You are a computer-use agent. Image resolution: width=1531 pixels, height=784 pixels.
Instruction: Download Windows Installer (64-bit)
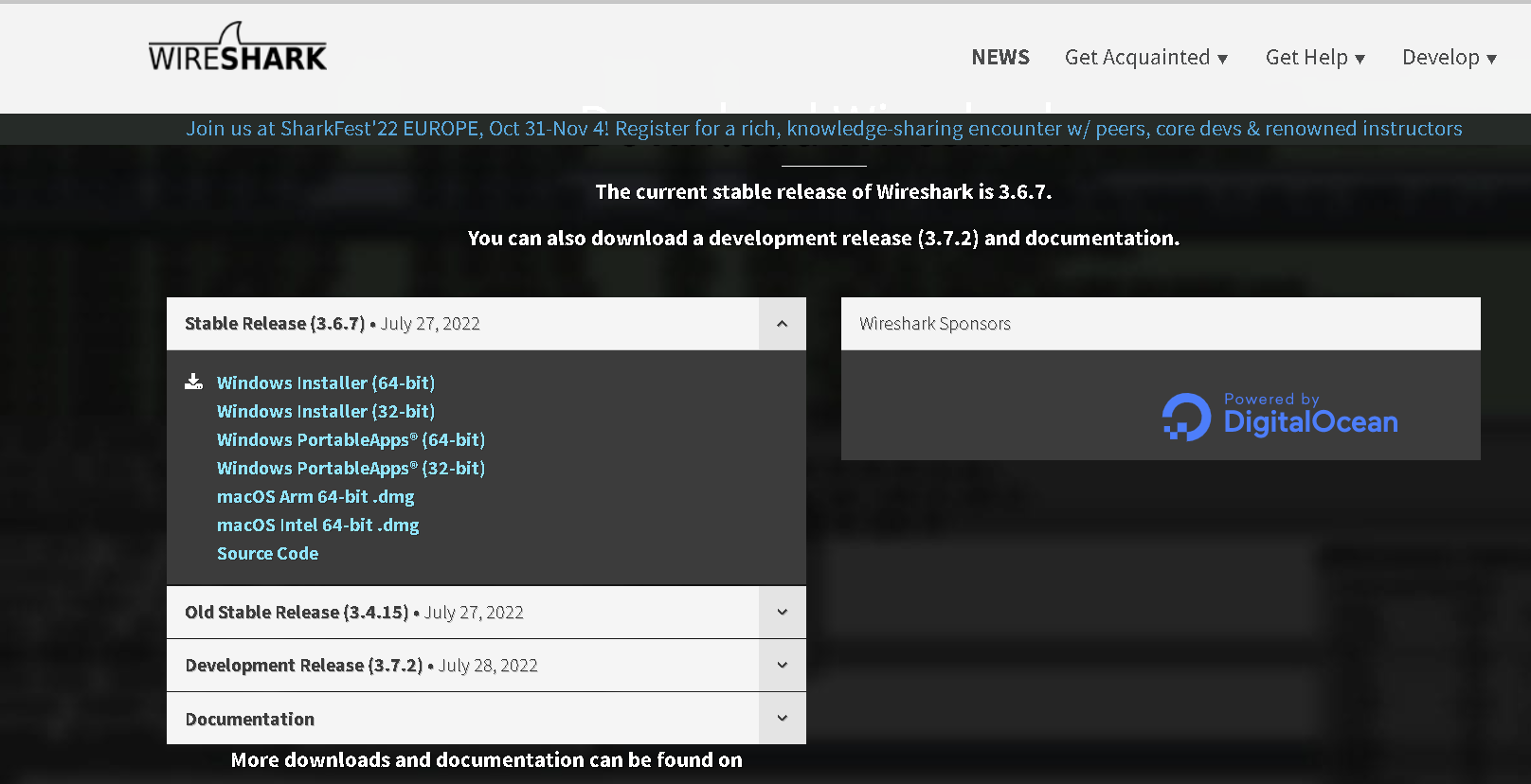325,383
